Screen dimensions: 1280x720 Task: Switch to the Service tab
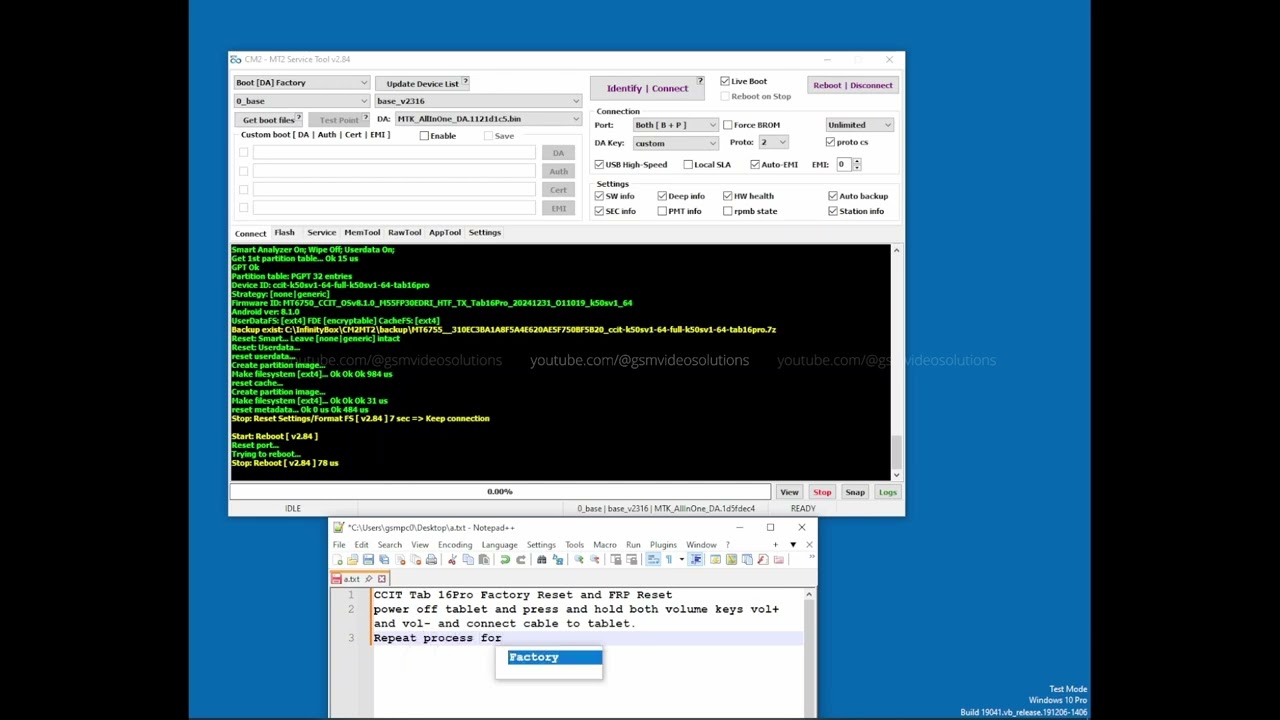tap(321, 232)
